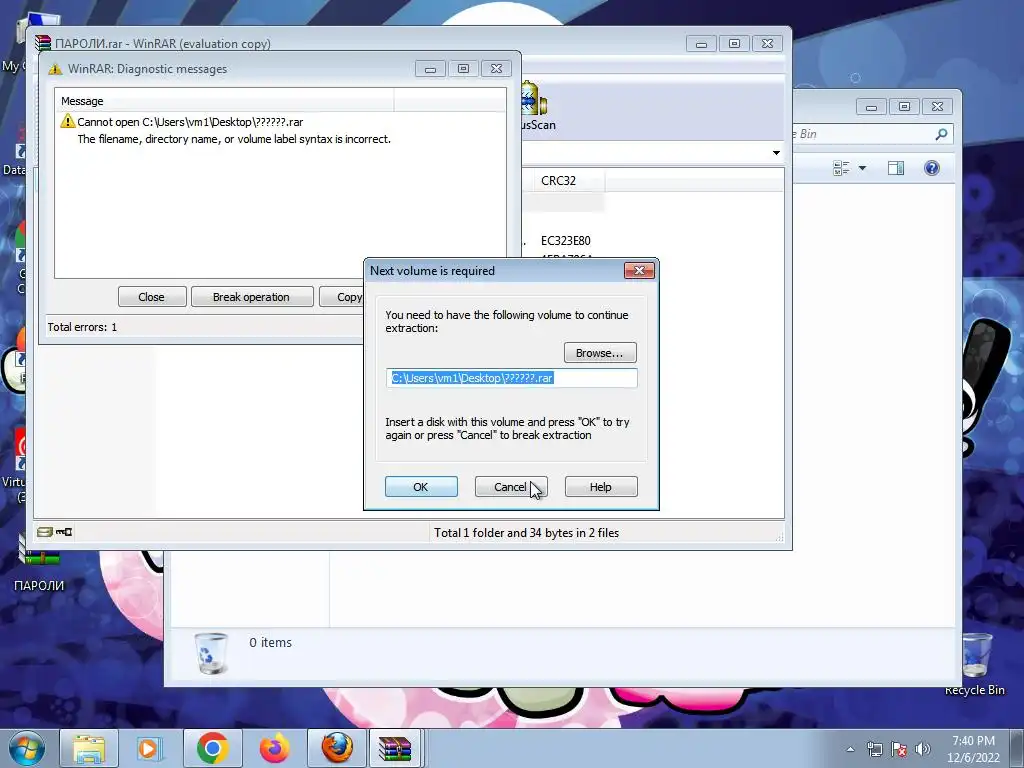The width and height of the screenshot is (1024, 768).
Task: Click the volume path input field
Action: [511, 378]
